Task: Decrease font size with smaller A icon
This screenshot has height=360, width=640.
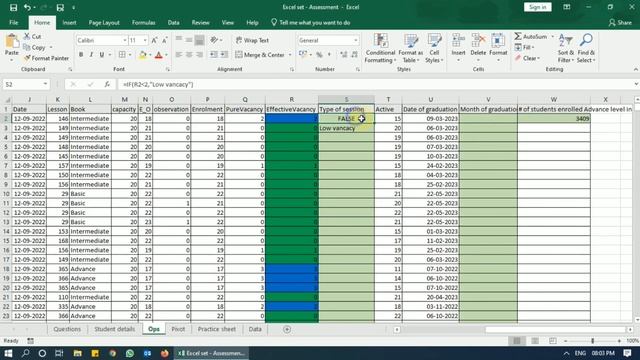Action: coord(164,40)
